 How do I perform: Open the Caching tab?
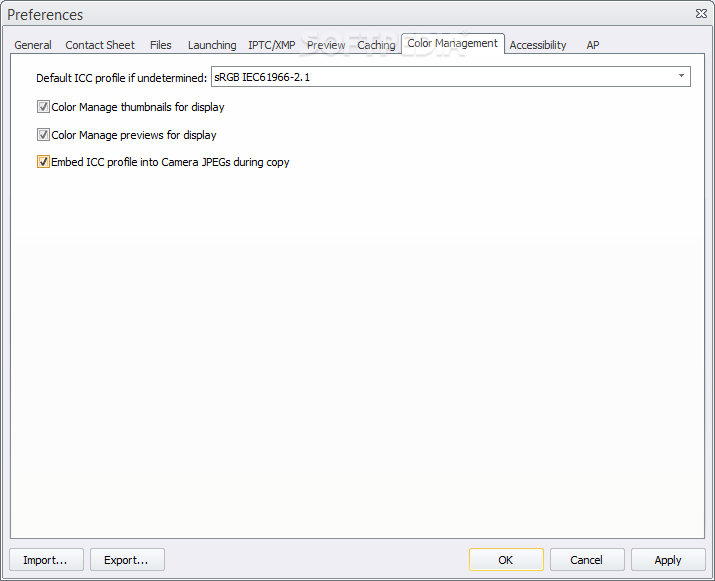tap(376, 45)
